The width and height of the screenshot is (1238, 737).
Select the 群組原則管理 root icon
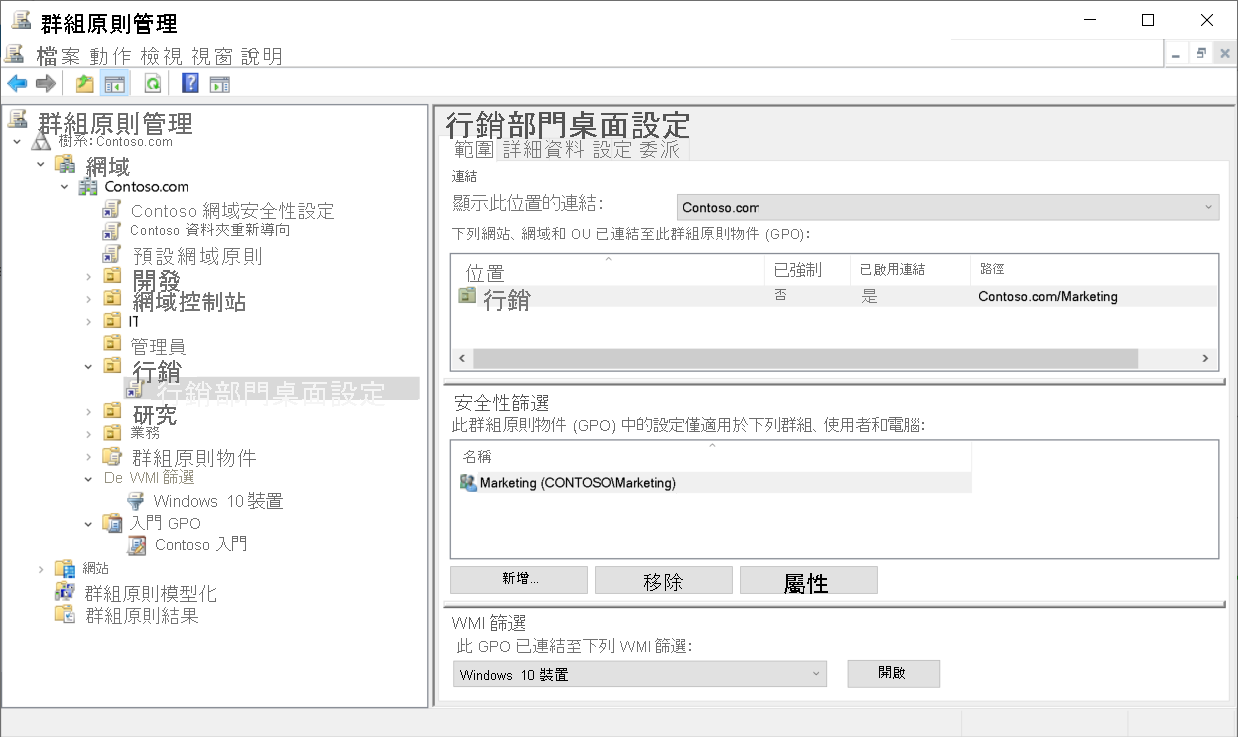(15, 118)
